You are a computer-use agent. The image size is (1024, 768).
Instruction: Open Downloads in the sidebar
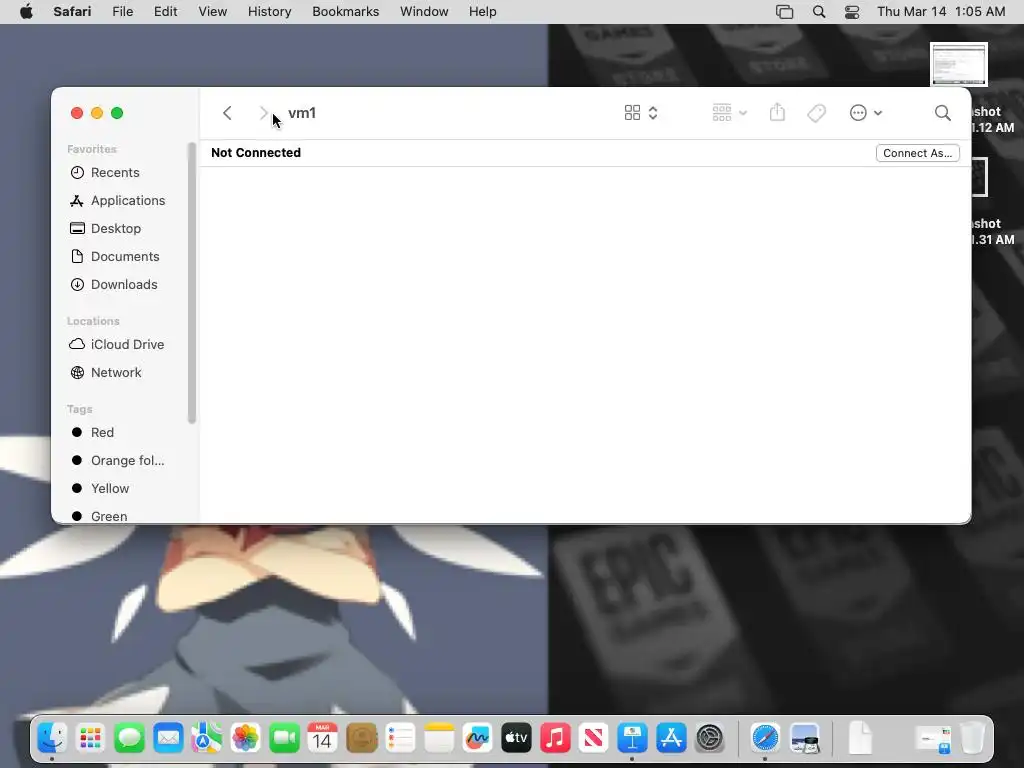114,285
